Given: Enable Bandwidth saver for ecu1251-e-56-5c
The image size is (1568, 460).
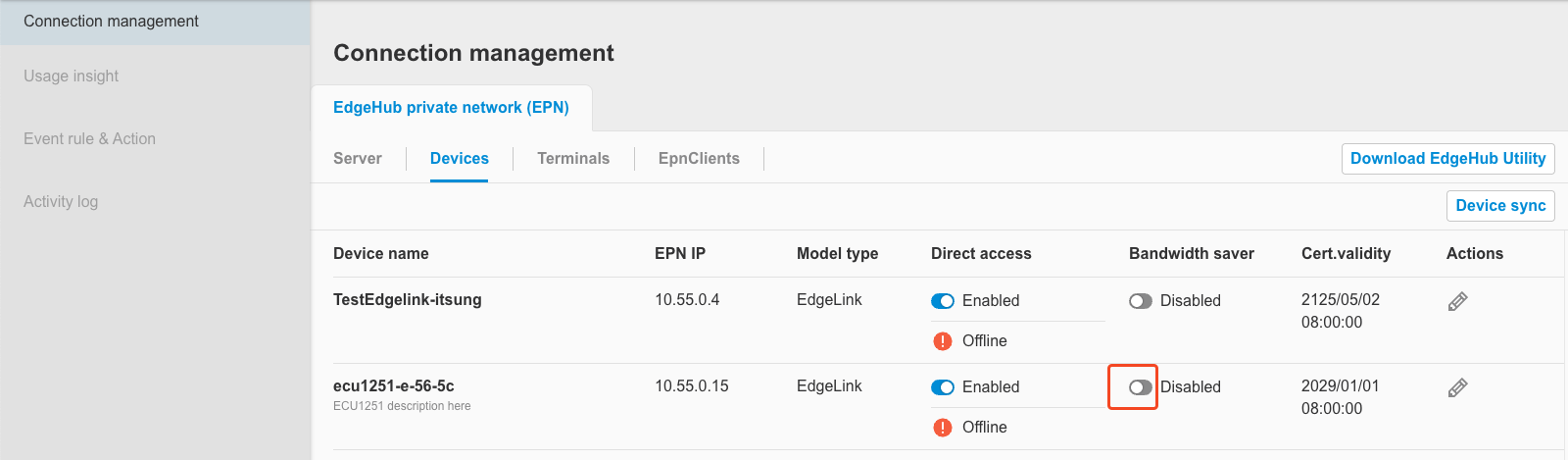Looking at the screenshot, I should [x=1141, y=387].
